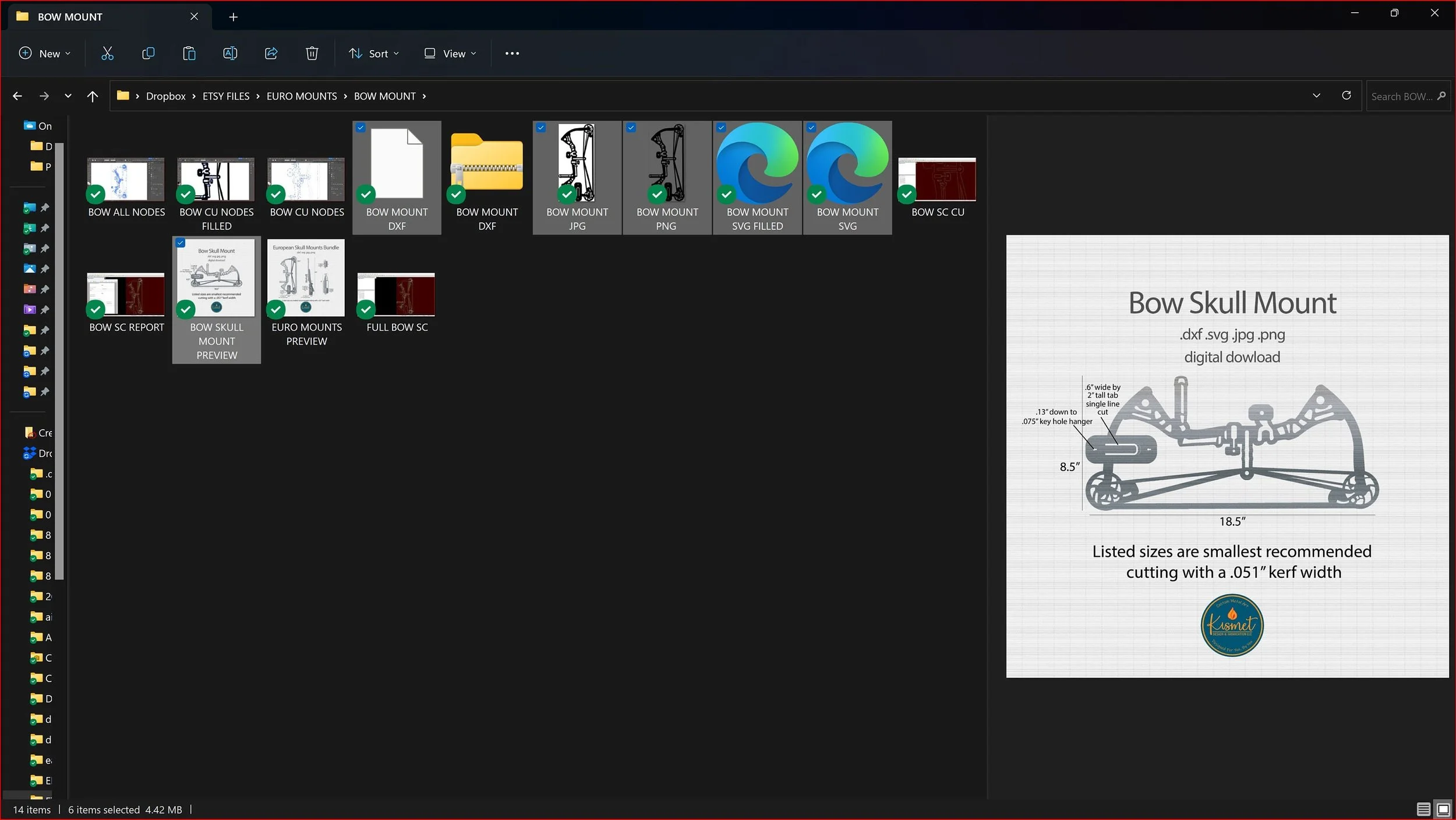Add a new tab with plus button
This screenshot has height=820, width=1456.
[x=233, y=17]
